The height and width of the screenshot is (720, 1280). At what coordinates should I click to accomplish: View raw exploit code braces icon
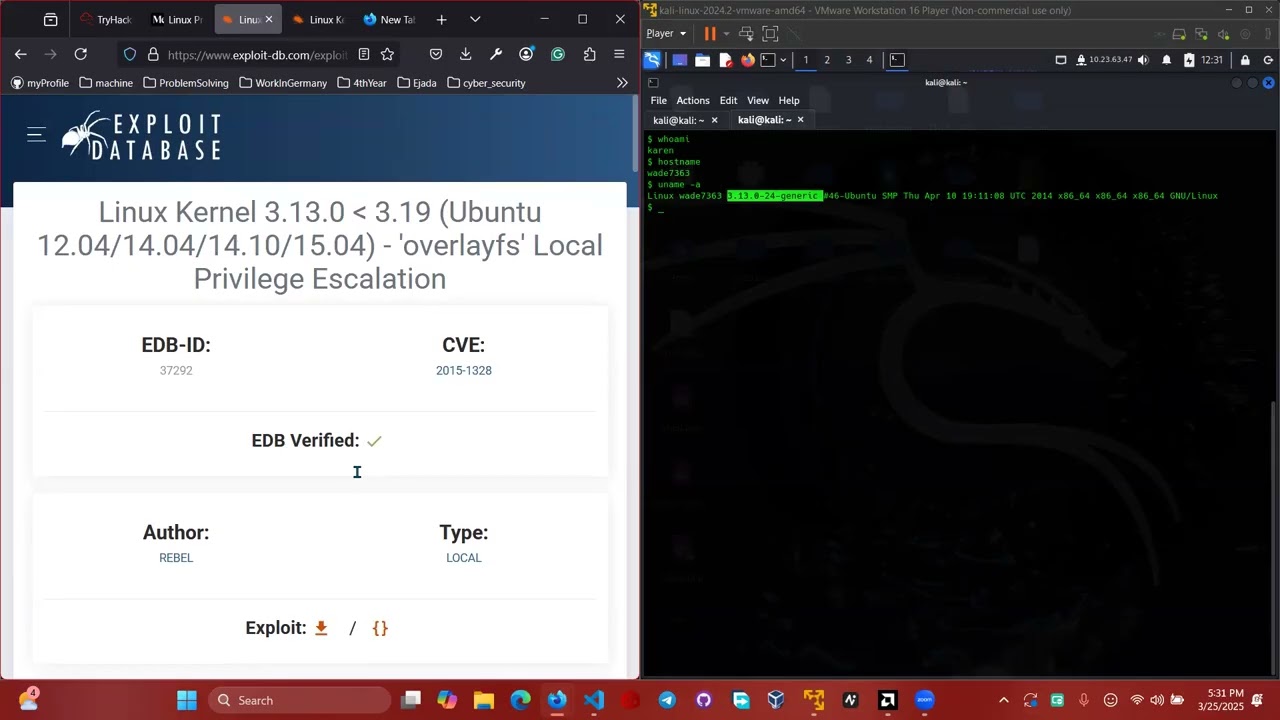point(380,628)
